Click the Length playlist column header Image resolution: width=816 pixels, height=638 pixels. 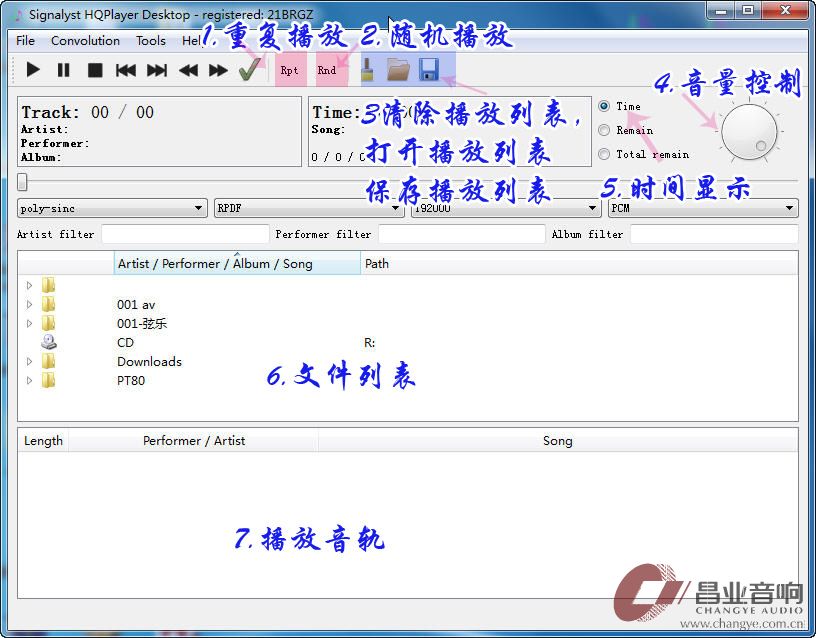tap(43, 441)
